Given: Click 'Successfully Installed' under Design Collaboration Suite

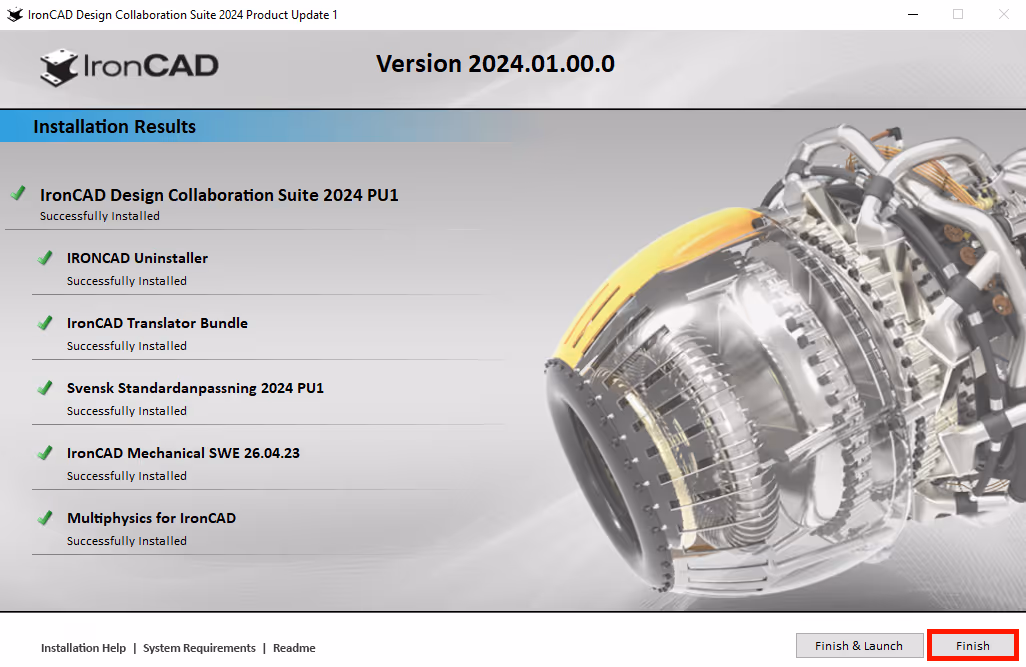Looking at the screenshot, I should coord(99,216).
